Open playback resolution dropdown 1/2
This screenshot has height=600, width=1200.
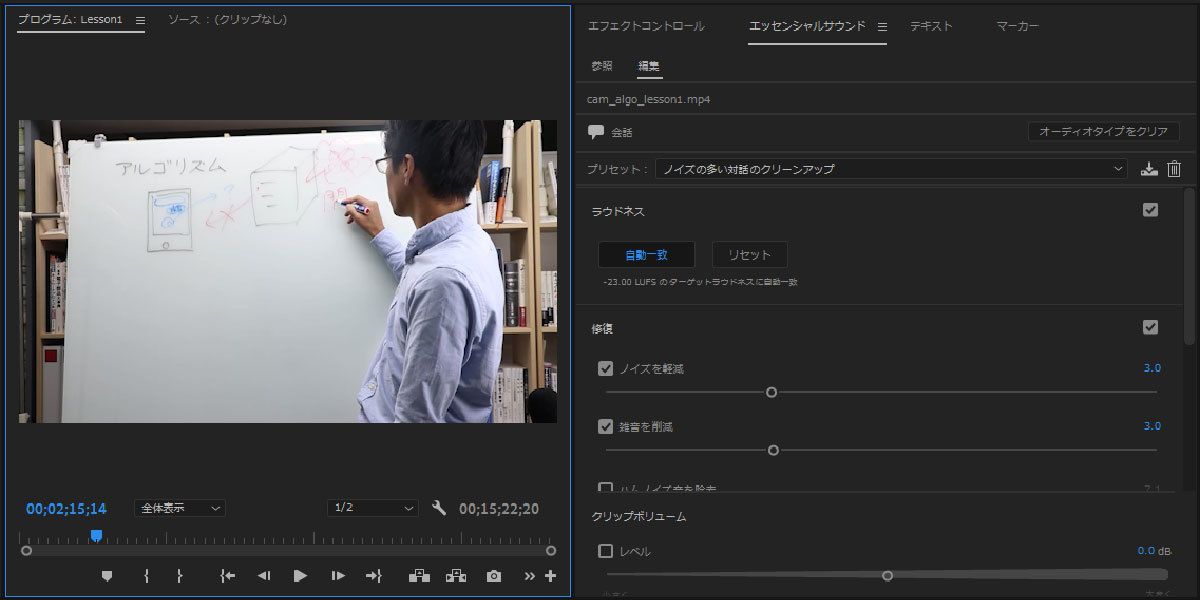(373, 508)
